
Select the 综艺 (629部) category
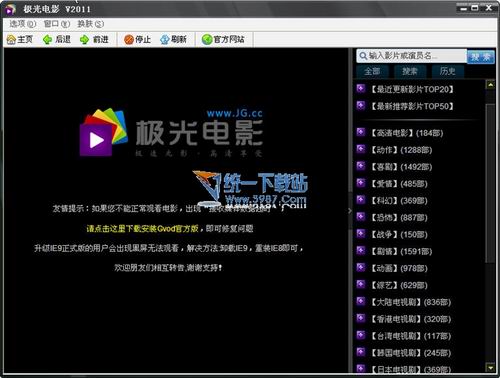[x=399, y=285]
